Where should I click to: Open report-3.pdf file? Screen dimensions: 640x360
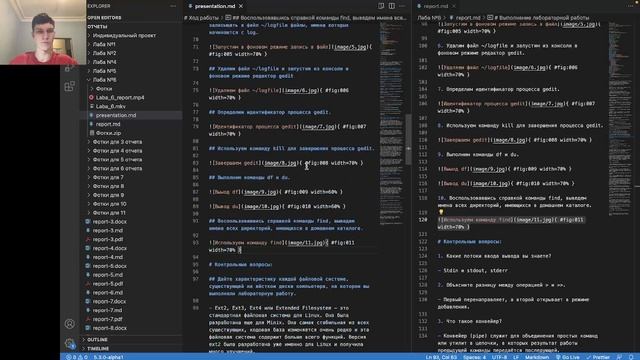[x=107, y=240]
